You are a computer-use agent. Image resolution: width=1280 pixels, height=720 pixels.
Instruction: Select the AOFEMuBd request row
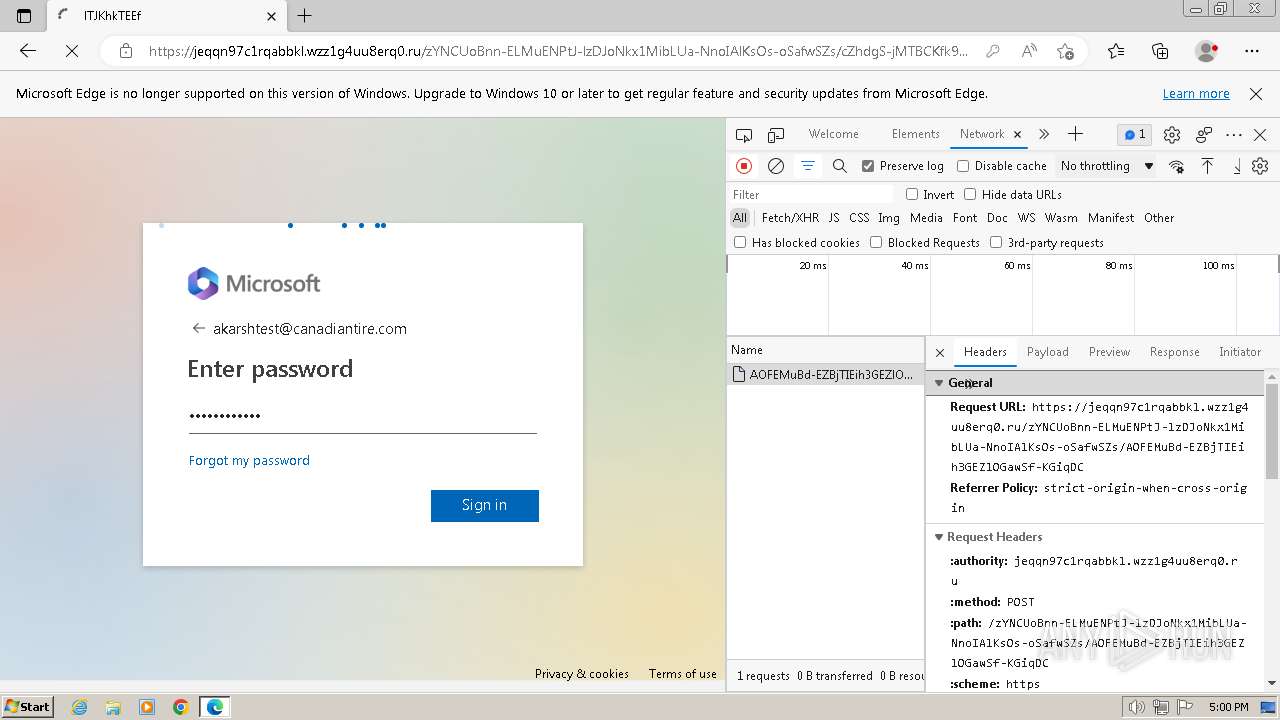(x=825, y=375)
